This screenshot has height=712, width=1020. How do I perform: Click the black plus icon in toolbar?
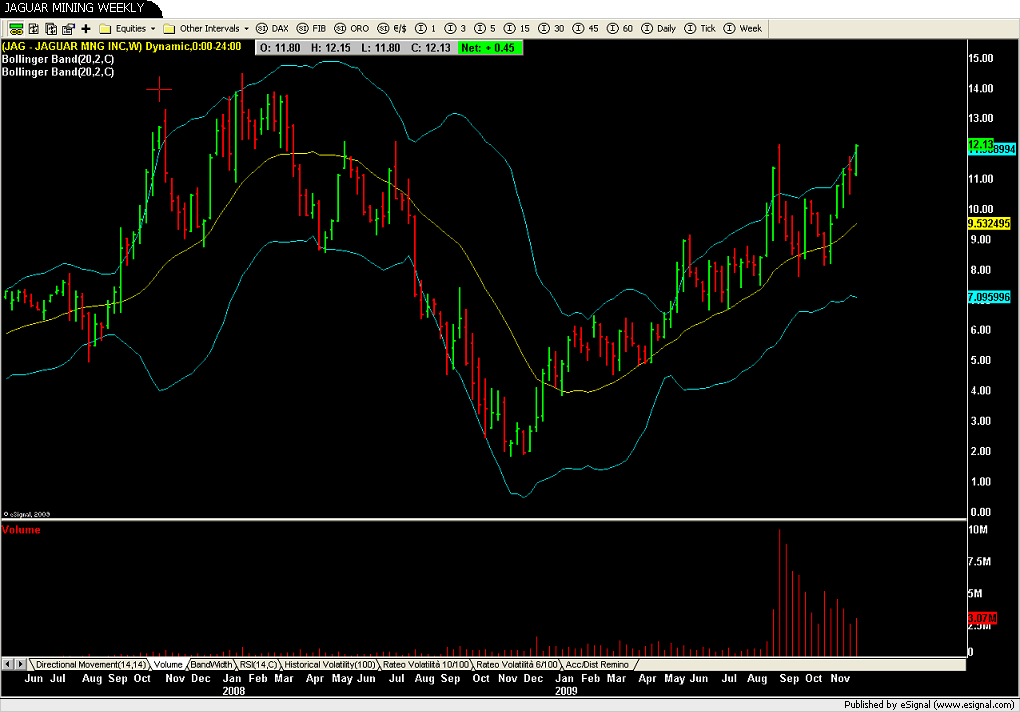[86, 28]
